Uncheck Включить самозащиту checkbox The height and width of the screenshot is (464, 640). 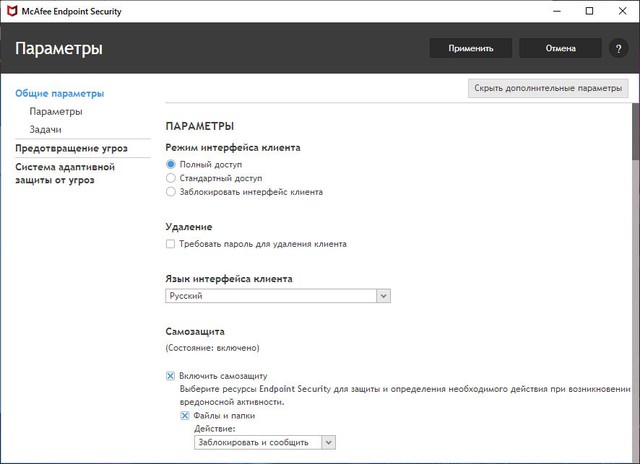point(171,376)
